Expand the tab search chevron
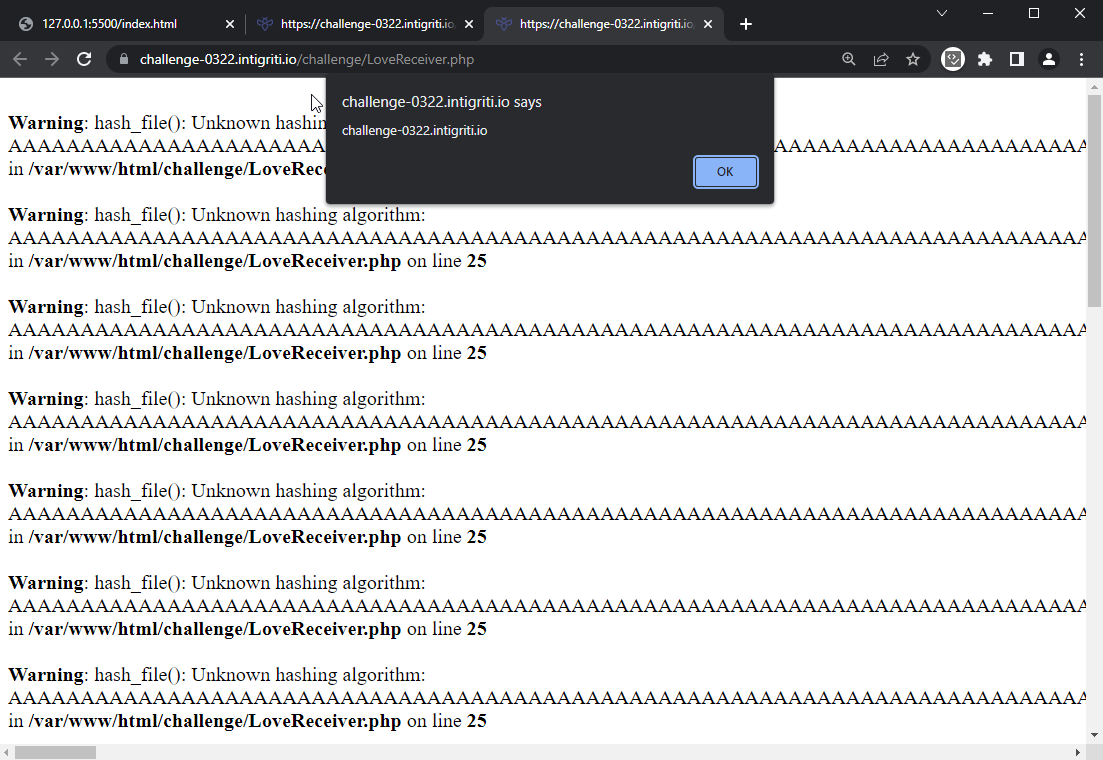 pyautogui.click(x=941, y=13)
